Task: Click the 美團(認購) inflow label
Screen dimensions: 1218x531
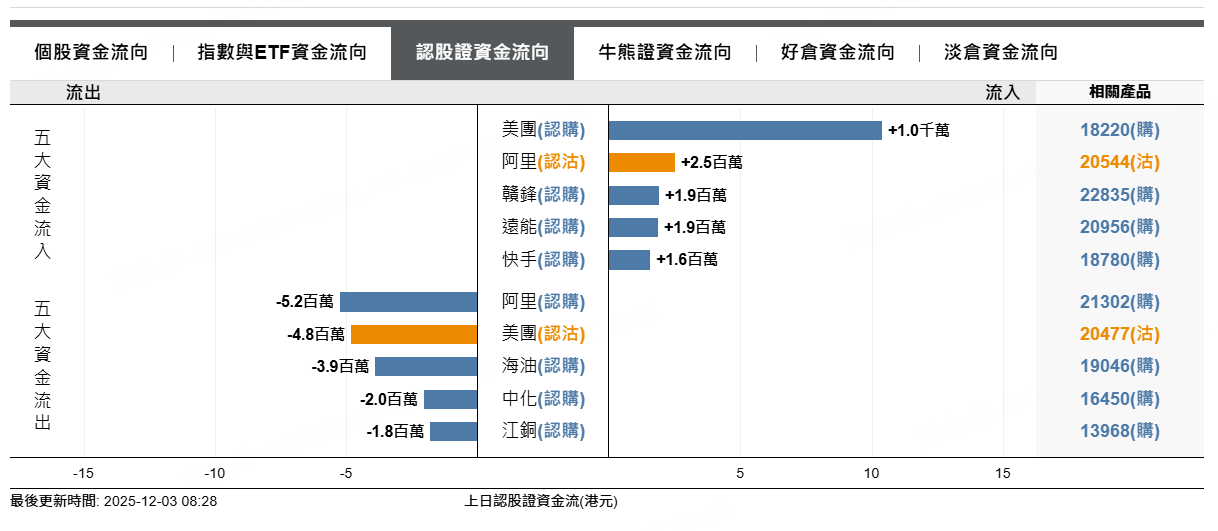Action: point(543,130)
